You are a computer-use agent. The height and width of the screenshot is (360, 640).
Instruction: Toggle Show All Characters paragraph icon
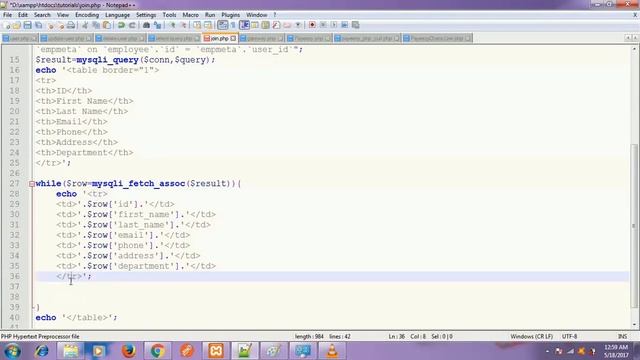pos(233,25)
